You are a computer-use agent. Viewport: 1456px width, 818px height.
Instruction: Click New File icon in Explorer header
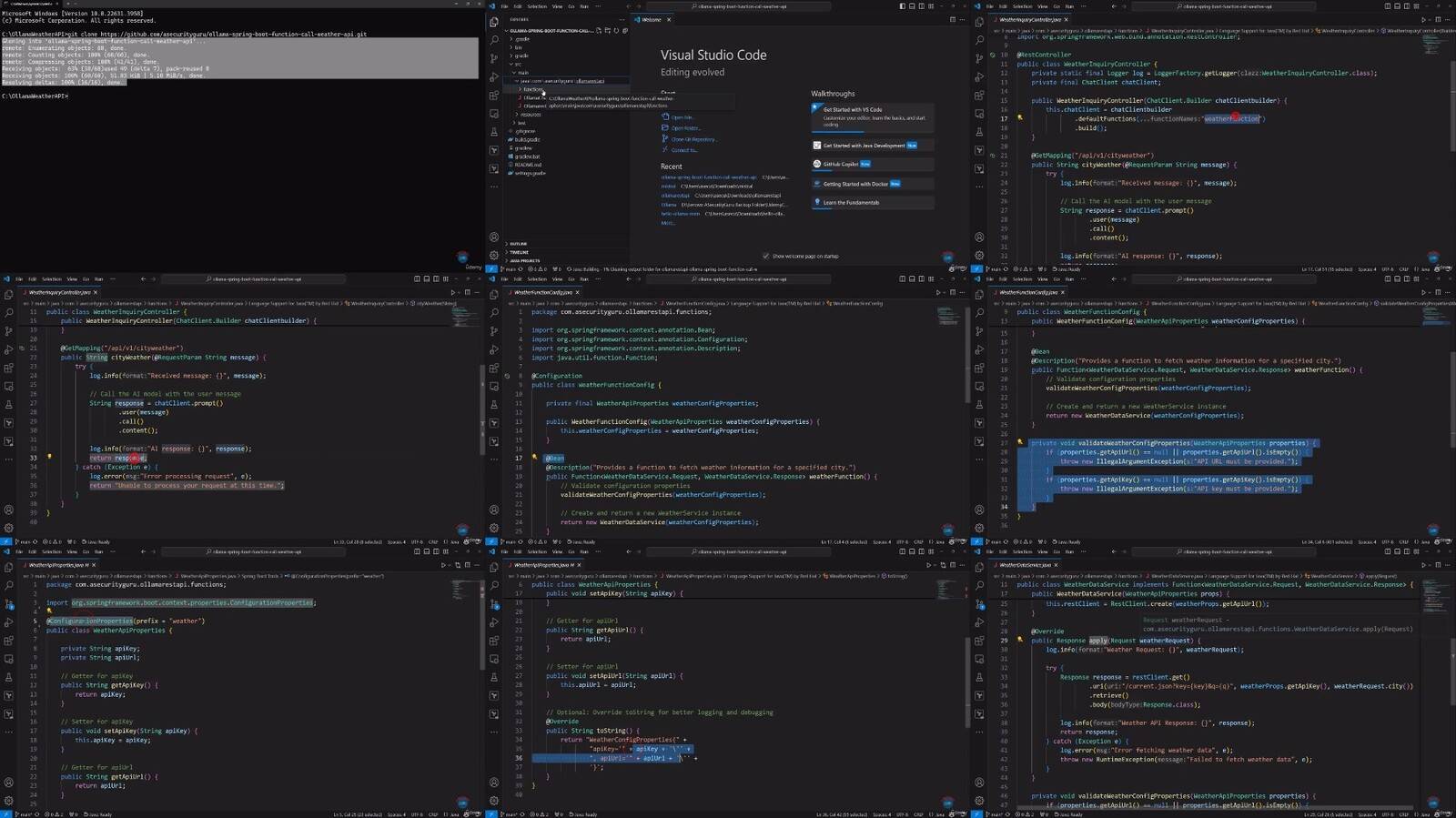(599, 30)
